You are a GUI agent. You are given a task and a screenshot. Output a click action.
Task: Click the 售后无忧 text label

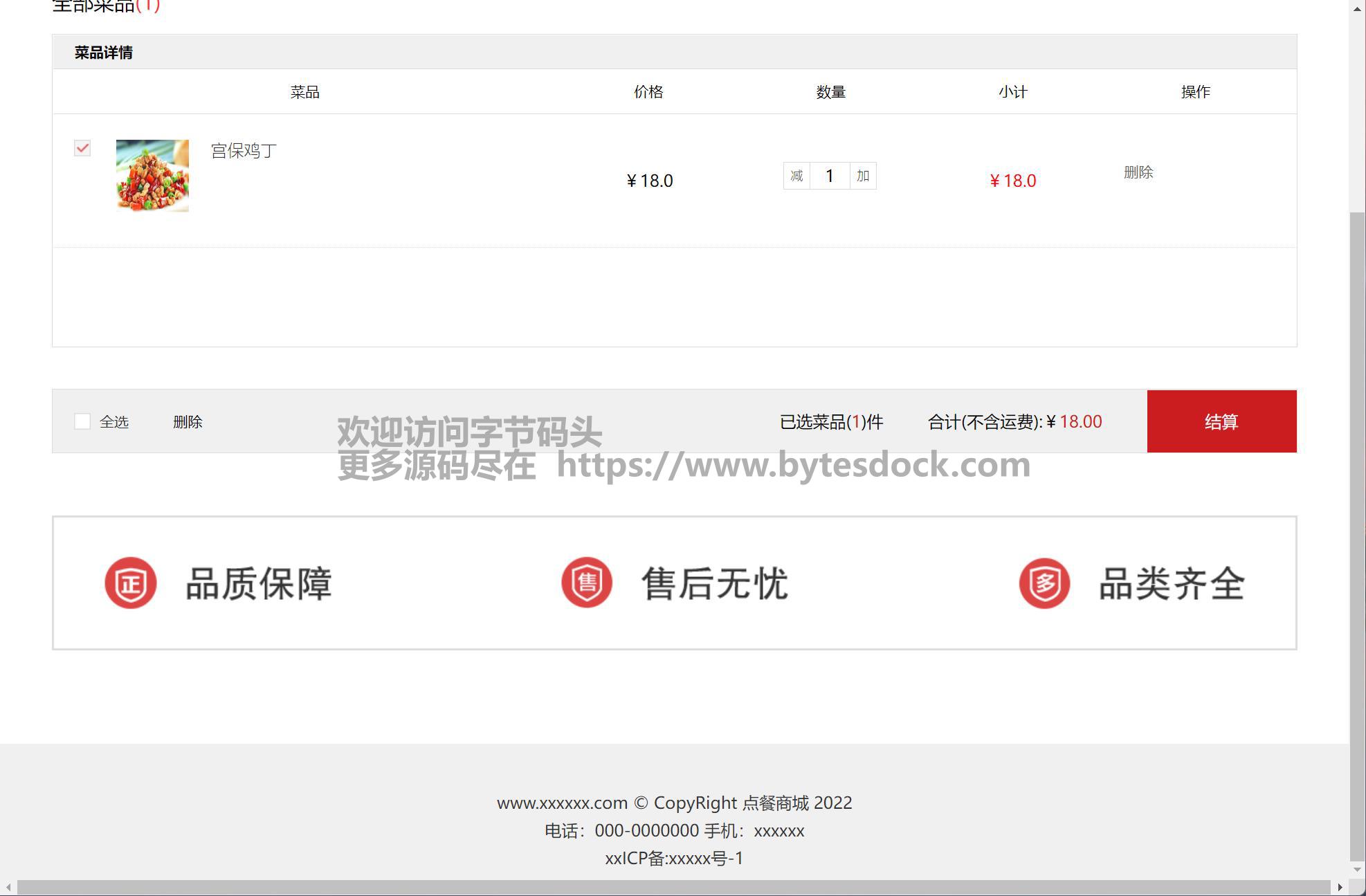coord(715,583)
